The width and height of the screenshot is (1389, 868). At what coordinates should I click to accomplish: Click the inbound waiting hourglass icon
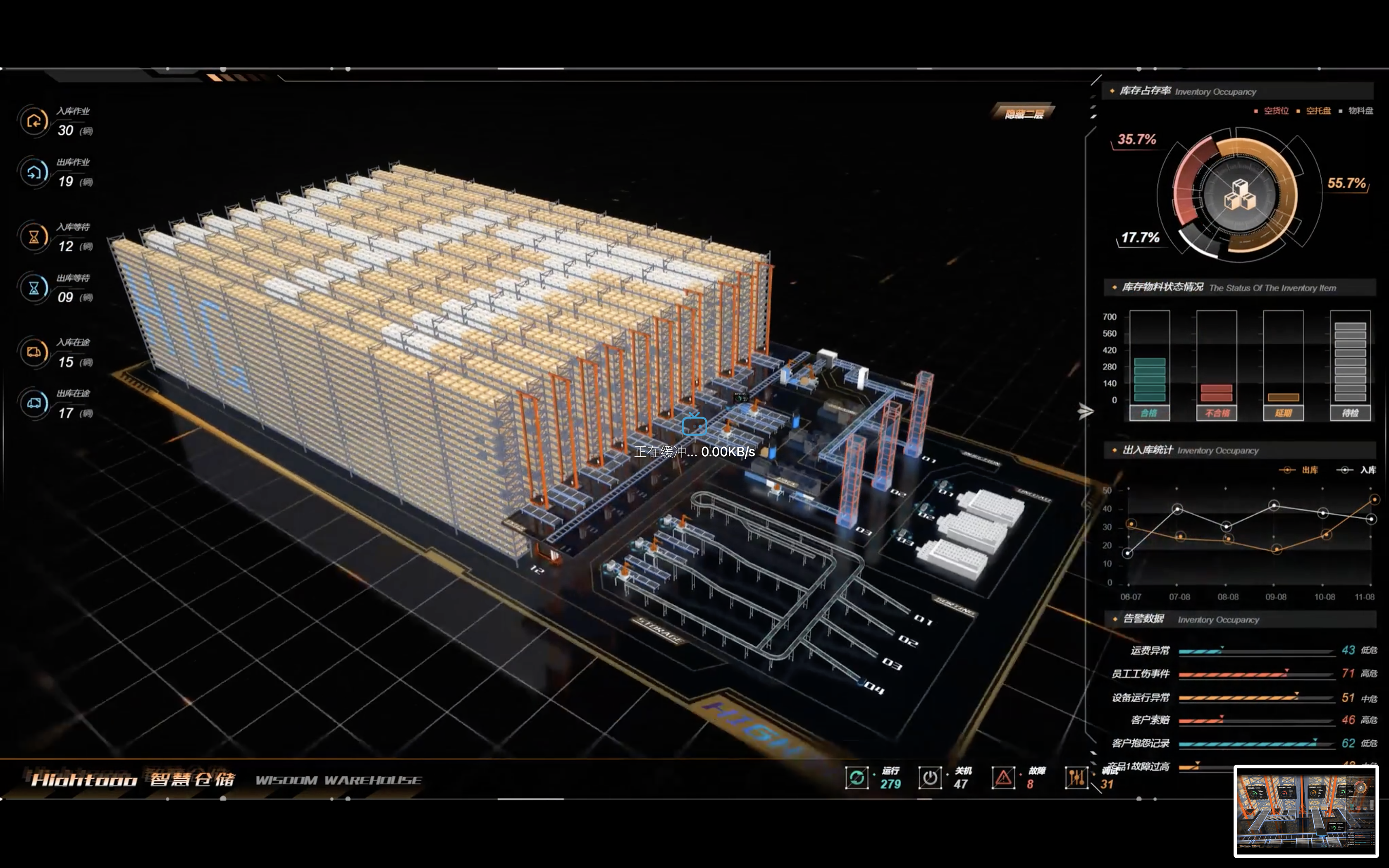(34, 236)
